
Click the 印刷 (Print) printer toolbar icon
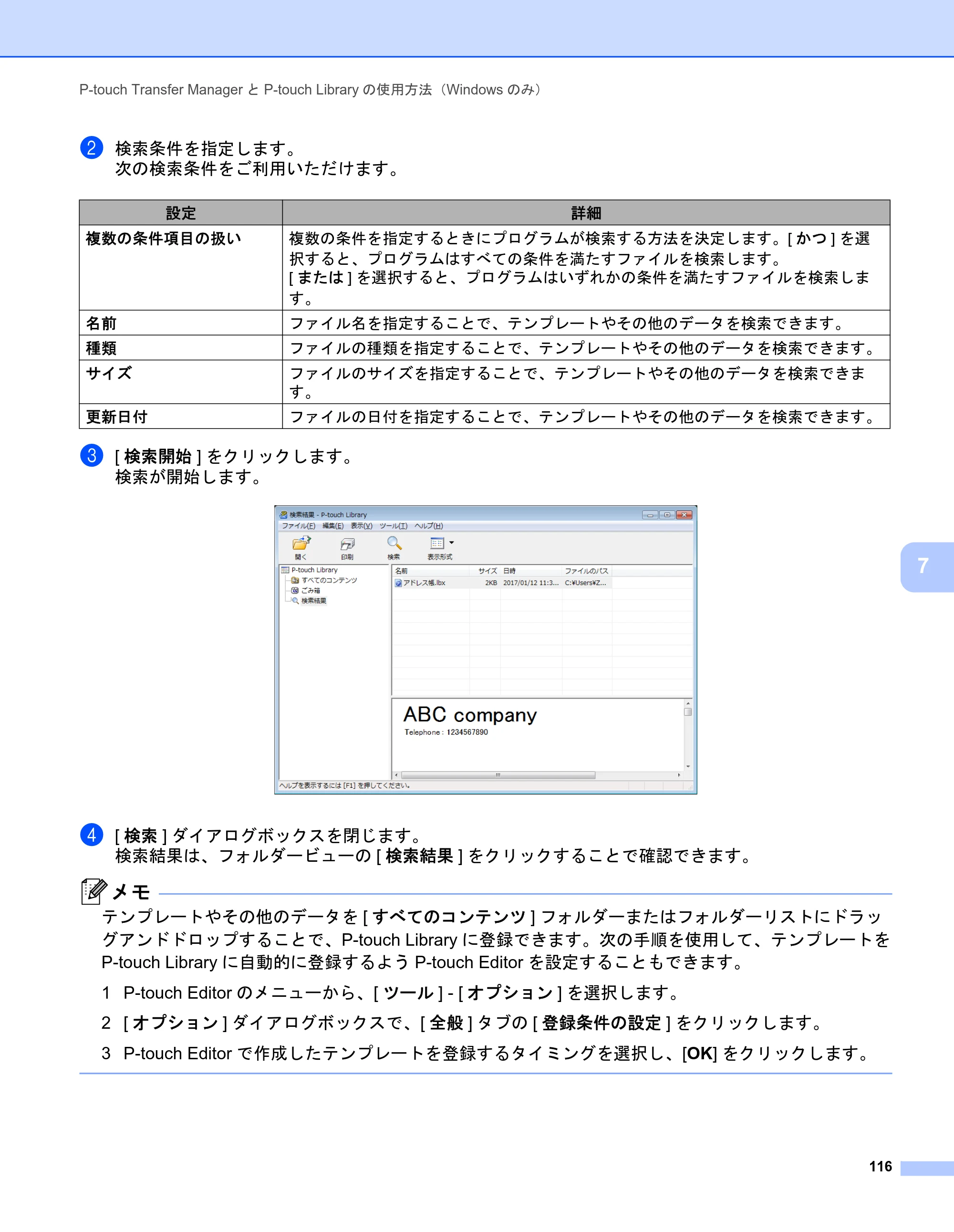click(x=347, y=544)
